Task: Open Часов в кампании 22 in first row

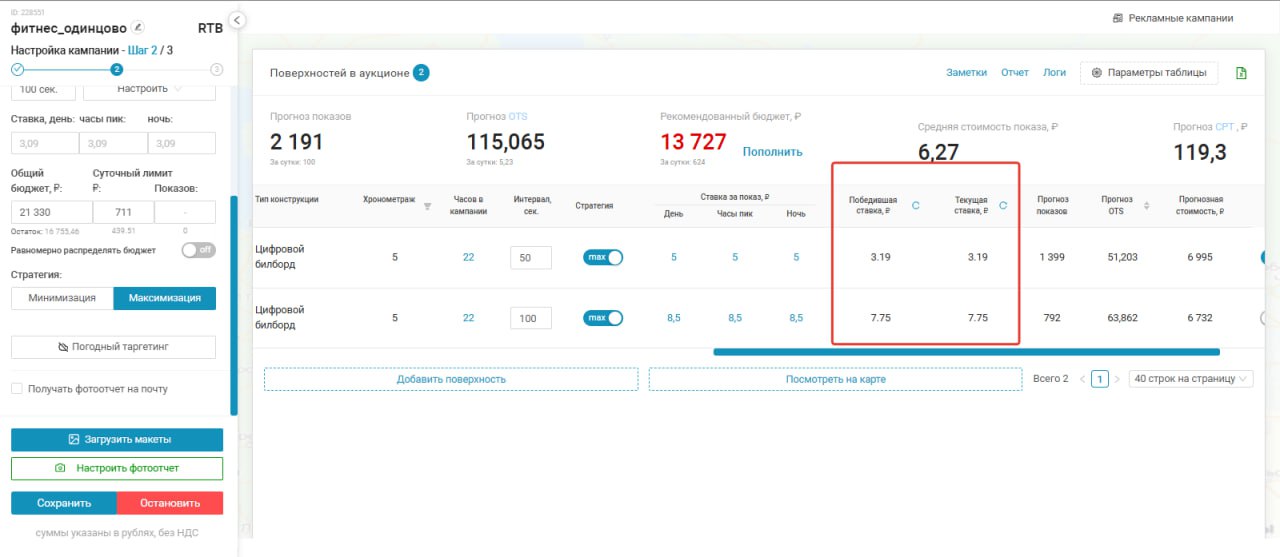Action: [468, 257]
